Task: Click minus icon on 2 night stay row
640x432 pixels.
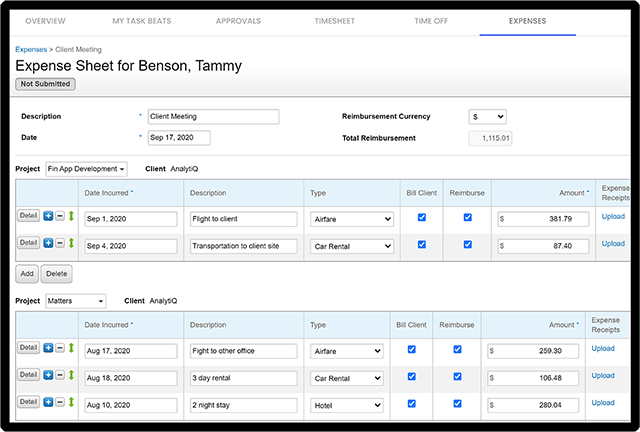Action: point(60,402)
